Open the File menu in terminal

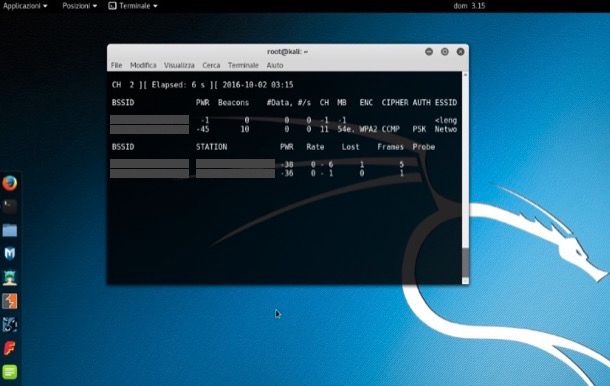pyautogui.click(x=116, y=65)
